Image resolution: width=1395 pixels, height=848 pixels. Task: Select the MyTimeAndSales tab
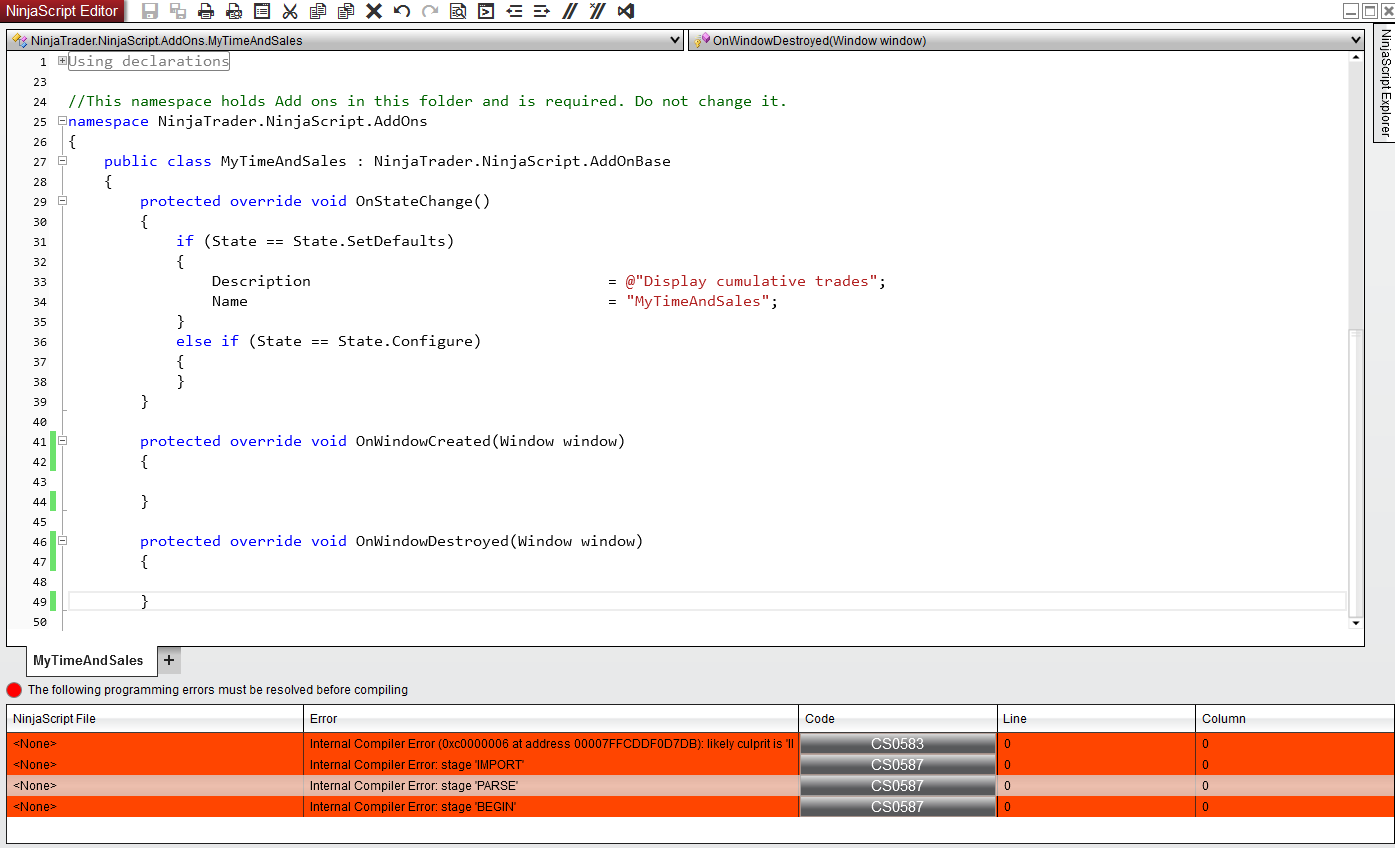[88, 660]
